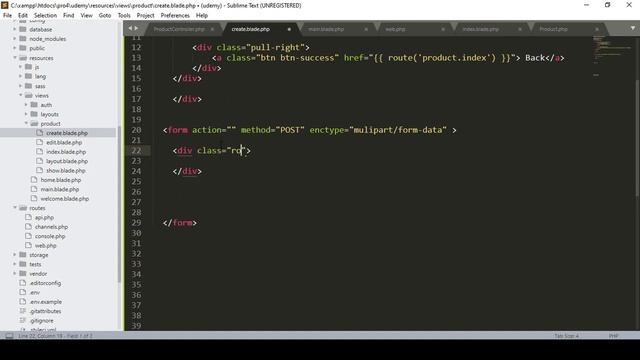Expand the lang folder

20,76
